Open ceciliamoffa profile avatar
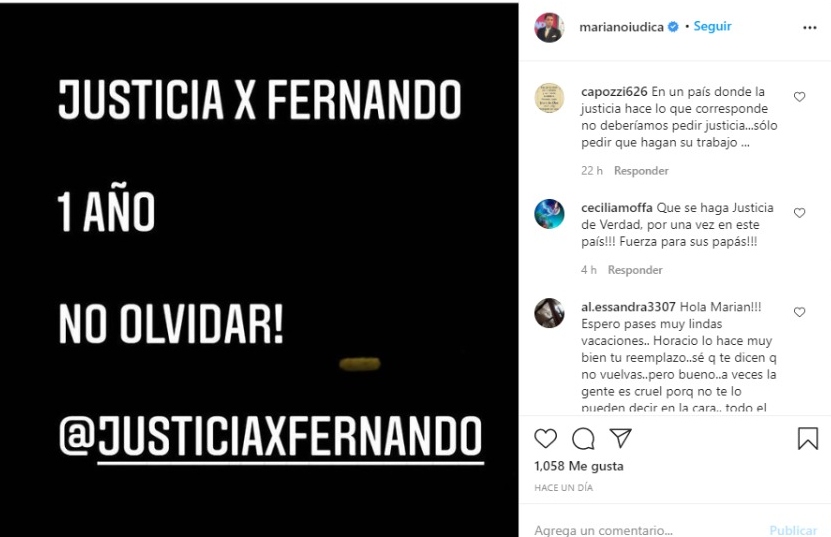The height and width of the screenshot is (537, 831). (x=549, y=214)
